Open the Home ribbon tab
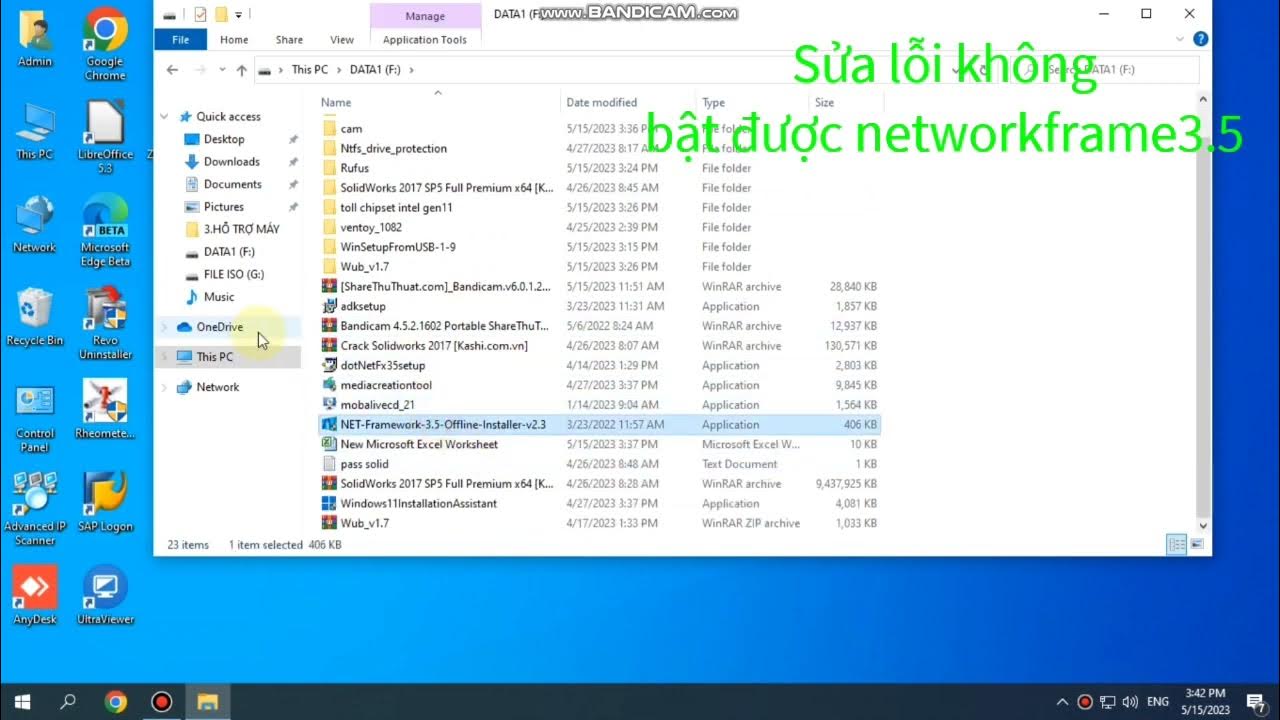Image resolution: width=1280 pixels, height=720 pixels. point(234,40)
